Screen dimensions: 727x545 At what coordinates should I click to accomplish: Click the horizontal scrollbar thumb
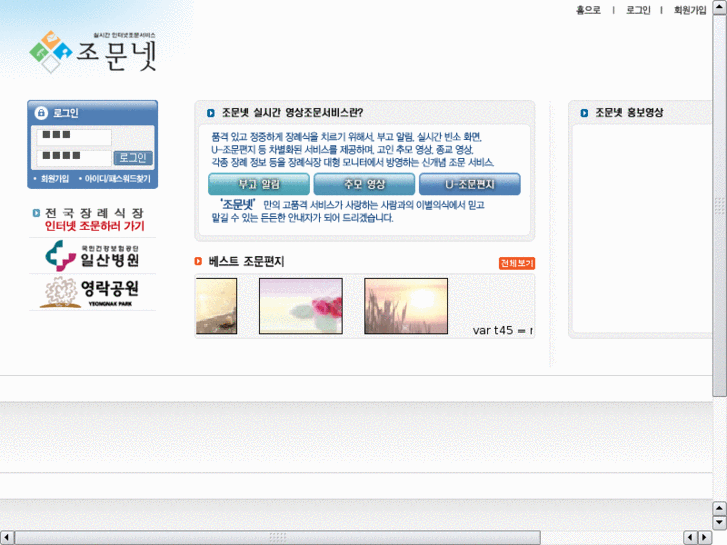(x=277, y=537)
